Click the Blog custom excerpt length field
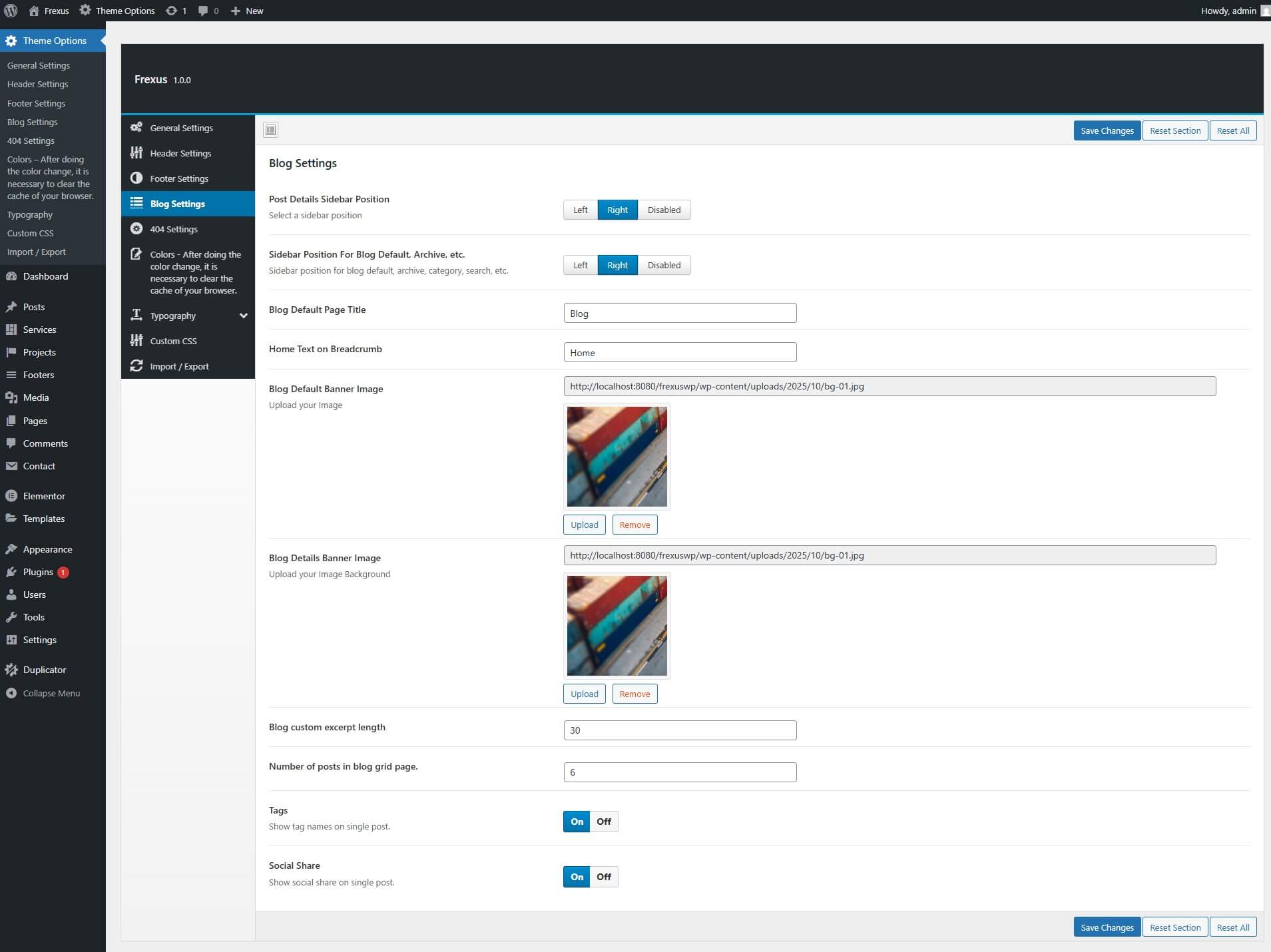The image size is (1271, 952). 680,730
